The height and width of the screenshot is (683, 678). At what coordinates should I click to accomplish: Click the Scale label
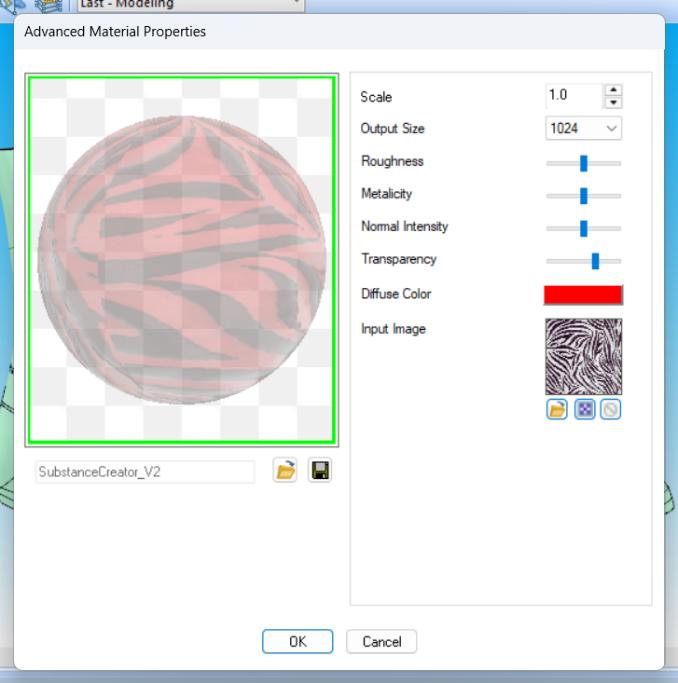tap(376, 97)
